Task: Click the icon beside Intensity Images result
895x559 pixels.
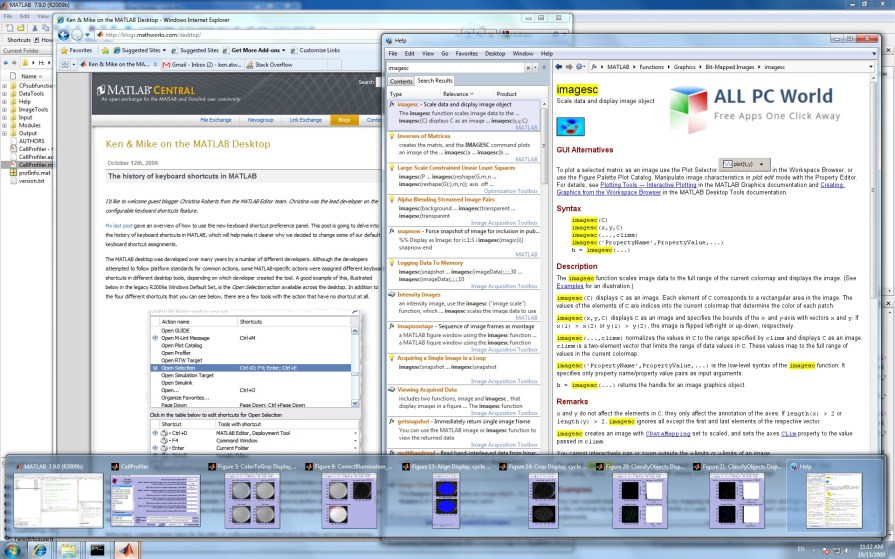Action: pyautogui.click(x=392, y=295)
